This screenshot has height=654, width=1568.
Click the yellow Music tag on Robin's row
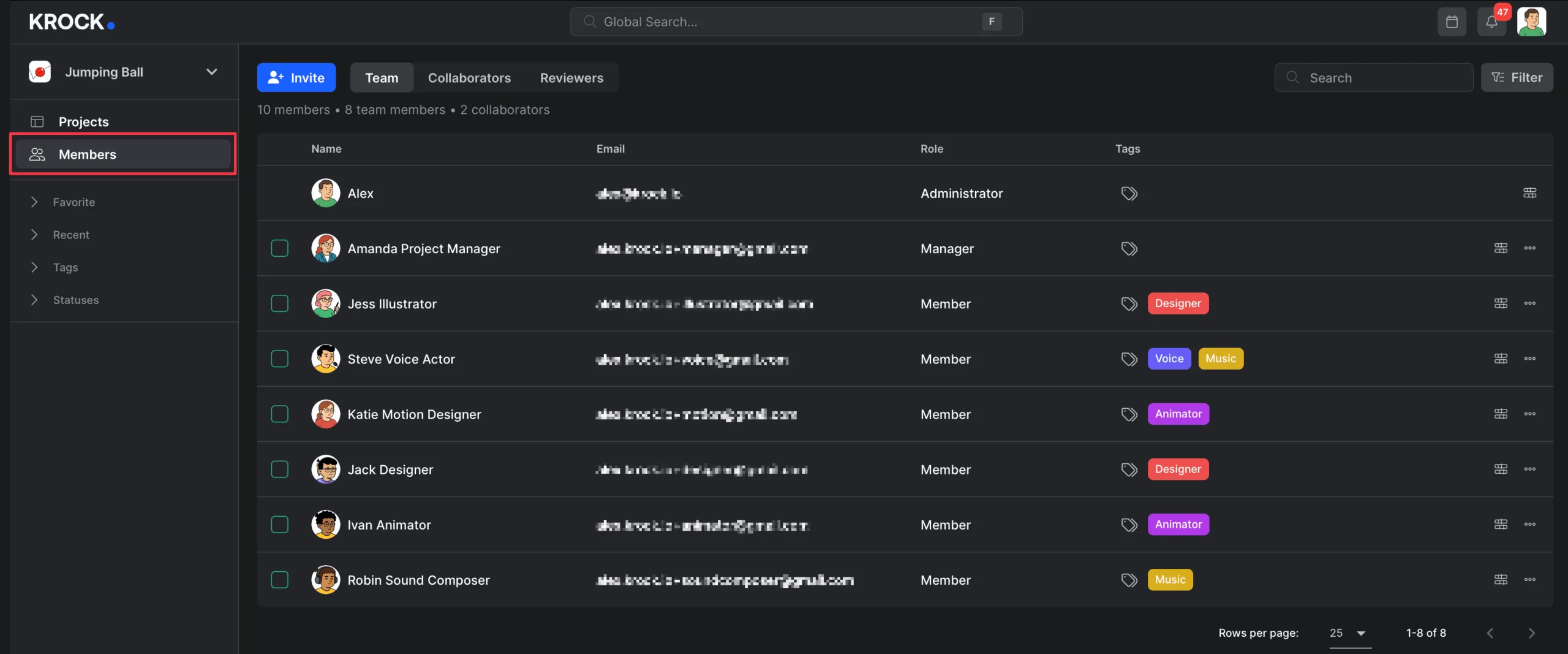coord(1169,580)
